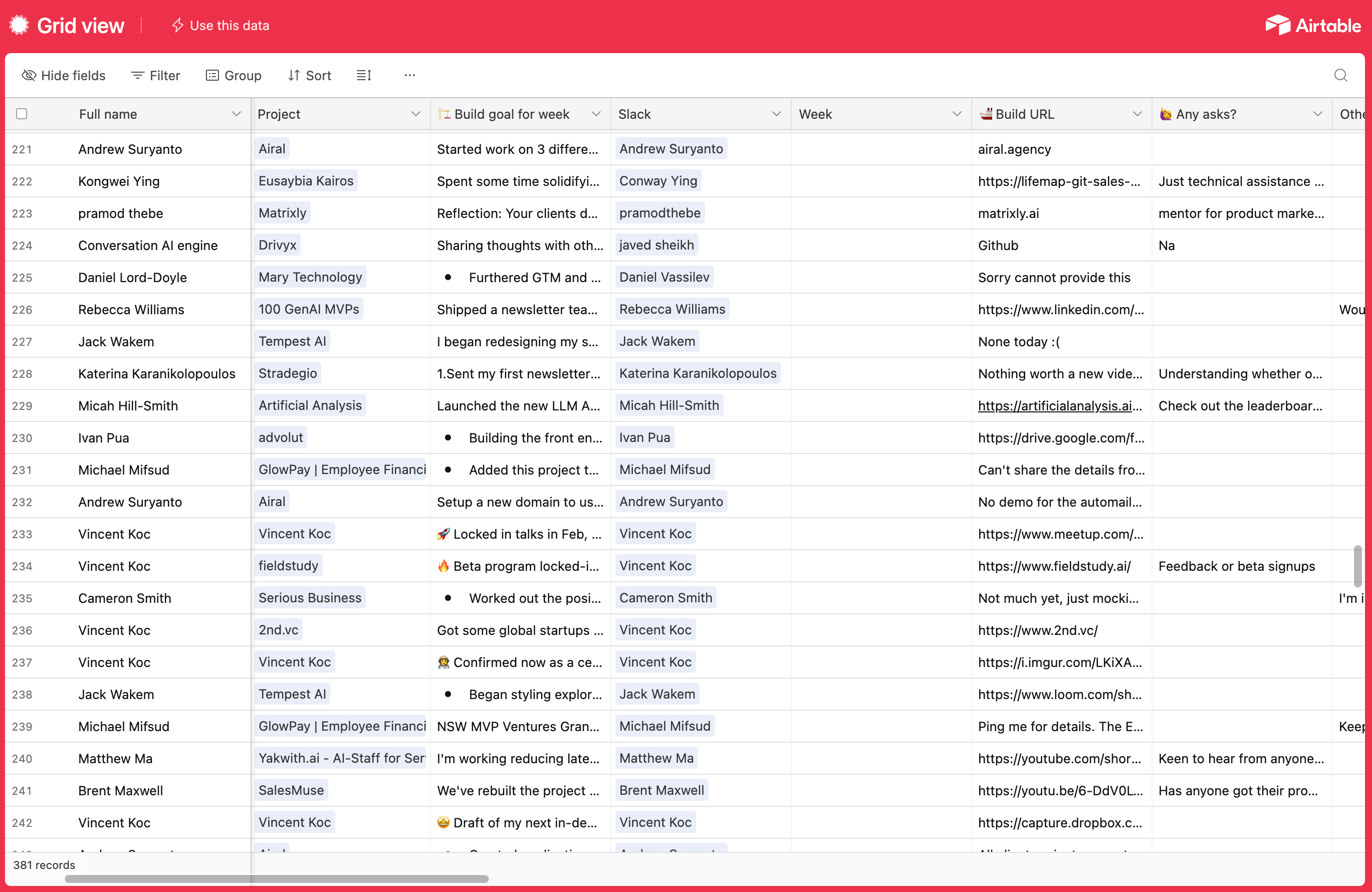The width and height of the screenshot is (1372, 892).
Task: Click the Grid view title
Action: [x=81, y=26]
